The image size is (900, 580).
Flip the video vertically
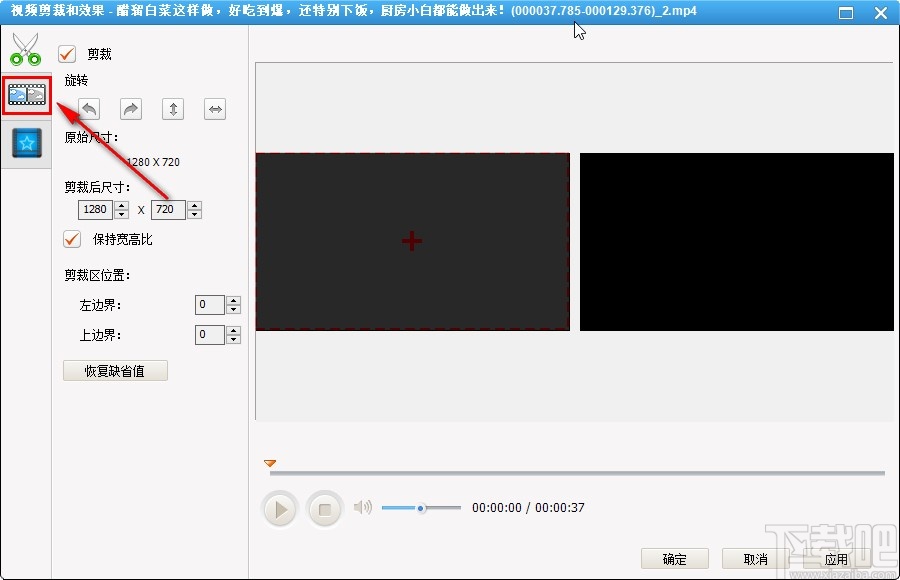(x=172, y=108)
